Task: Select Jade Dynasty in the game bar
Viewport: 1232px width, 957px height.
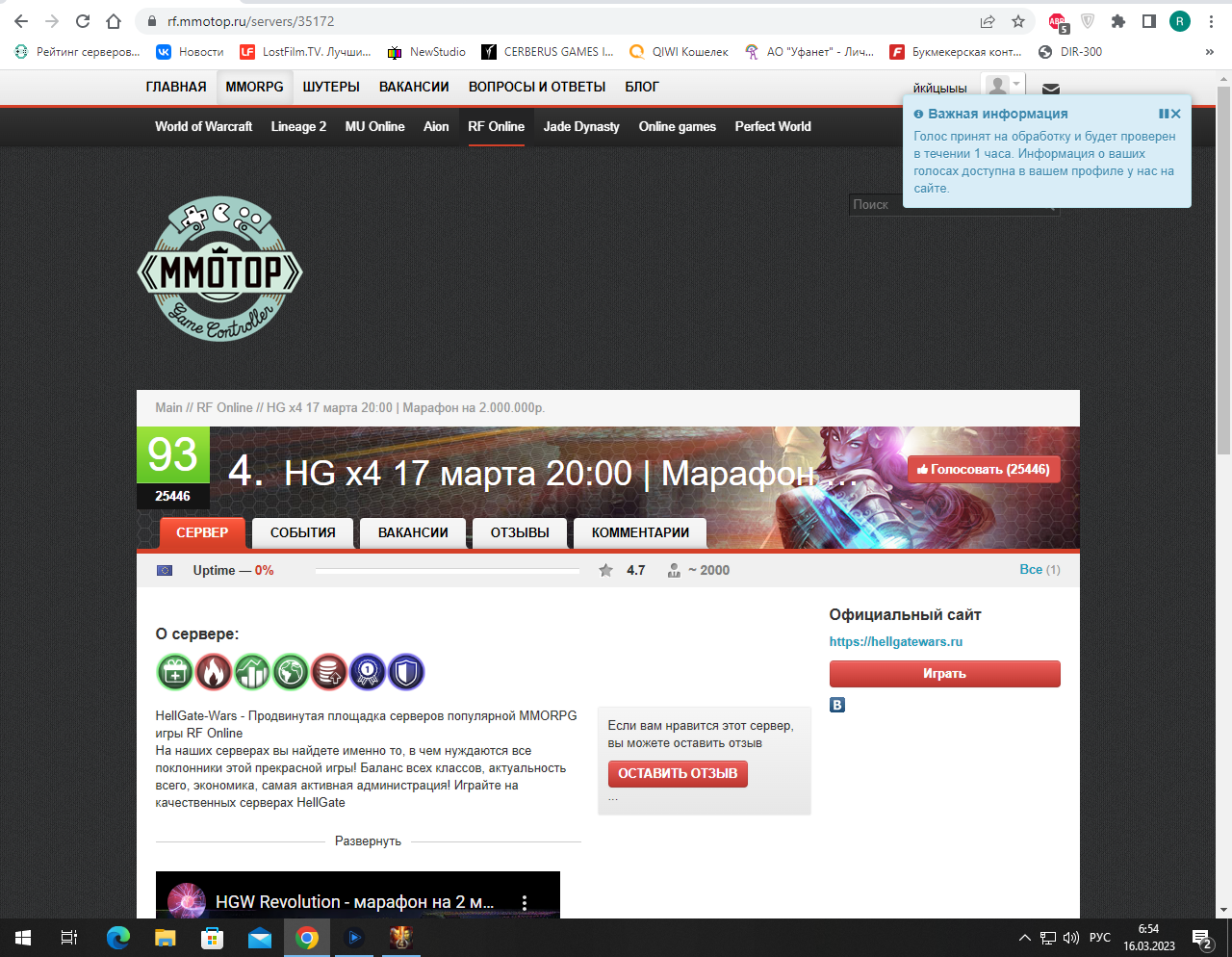Action: pyautogui.click(x=581, y=126)
